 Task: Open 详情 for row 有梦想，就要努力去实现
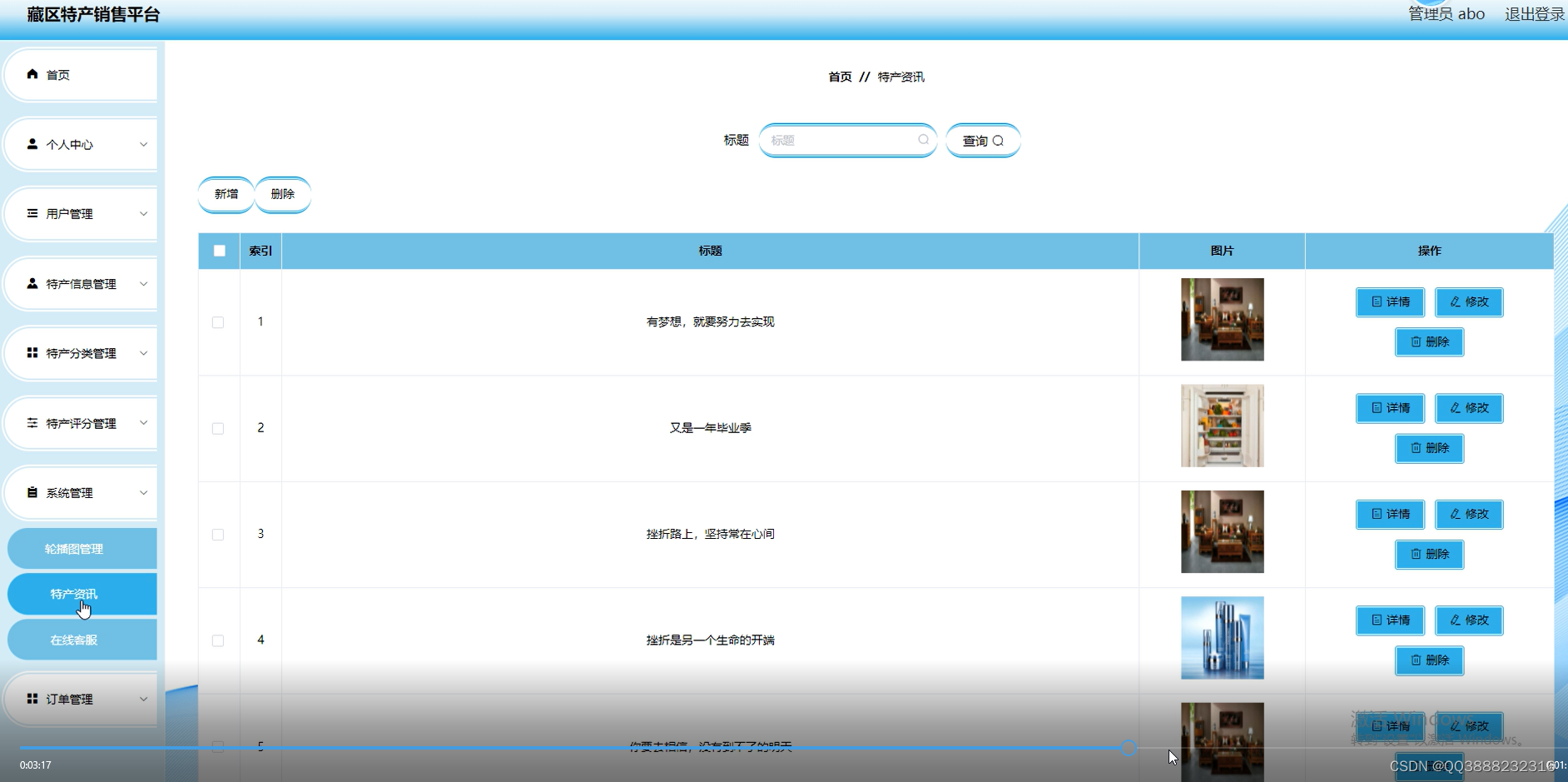click(x=1390, y=301)
